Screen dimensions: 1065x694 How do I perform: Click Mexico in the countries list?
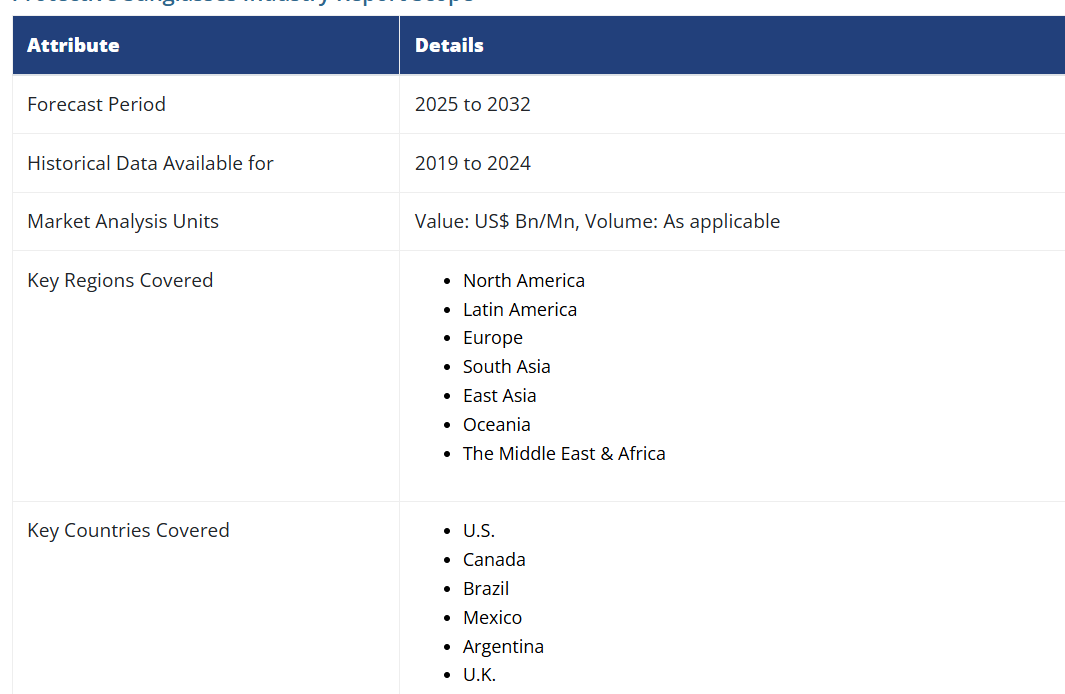[492, 618]
